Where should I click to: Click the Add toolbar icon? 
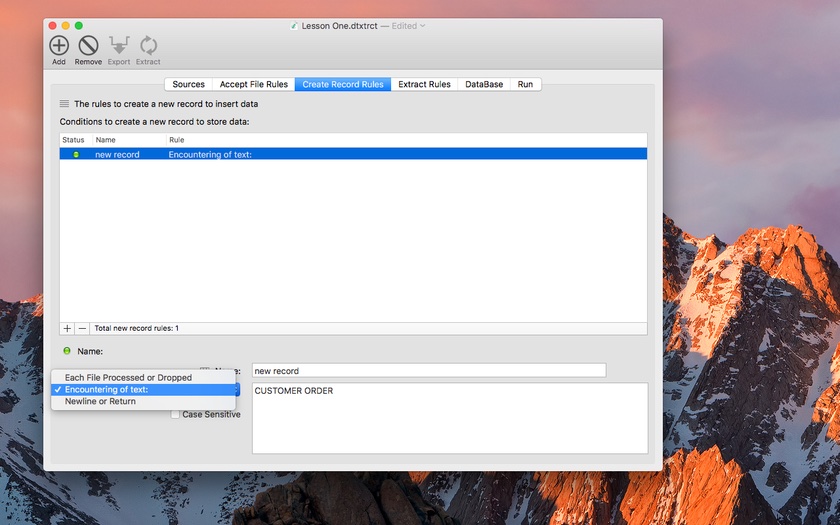(59, 45)
